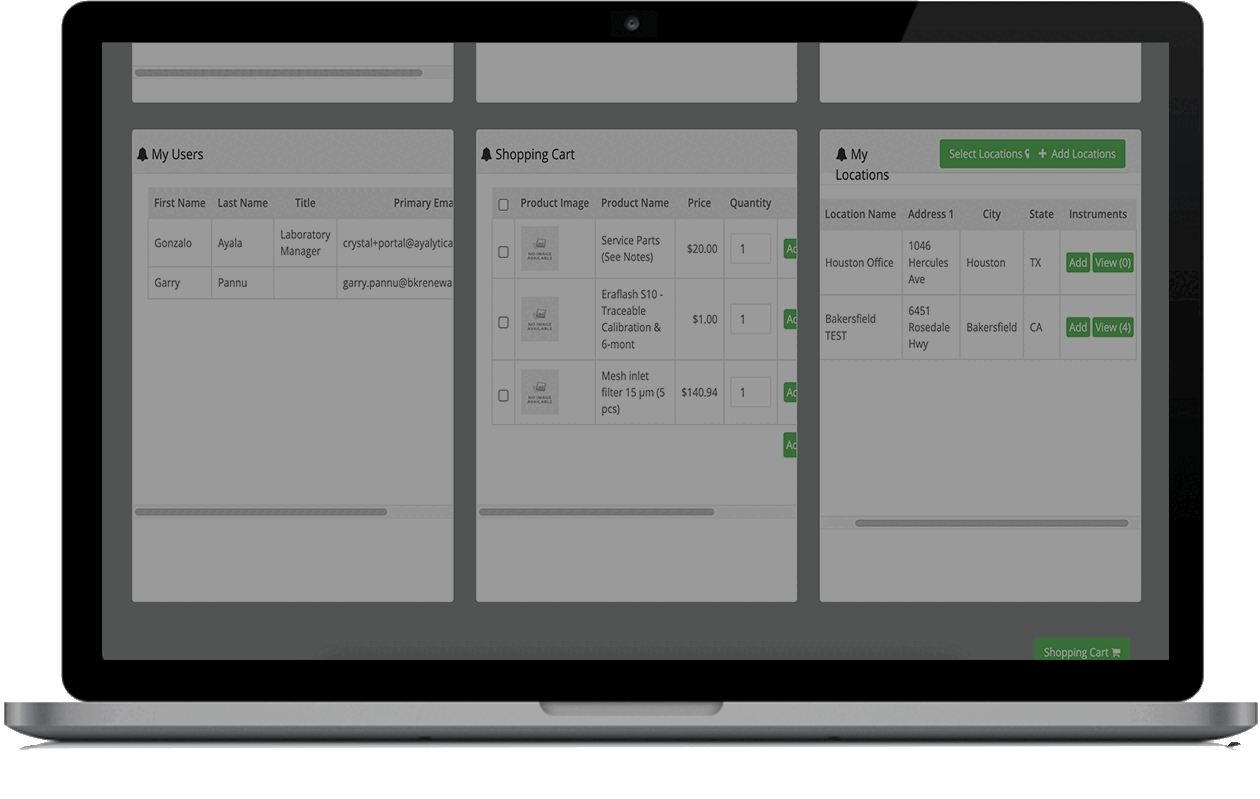This screenshot has height=799, width=1260.
Task: Click the bell icon beside My Users
Action: (142, 155)
